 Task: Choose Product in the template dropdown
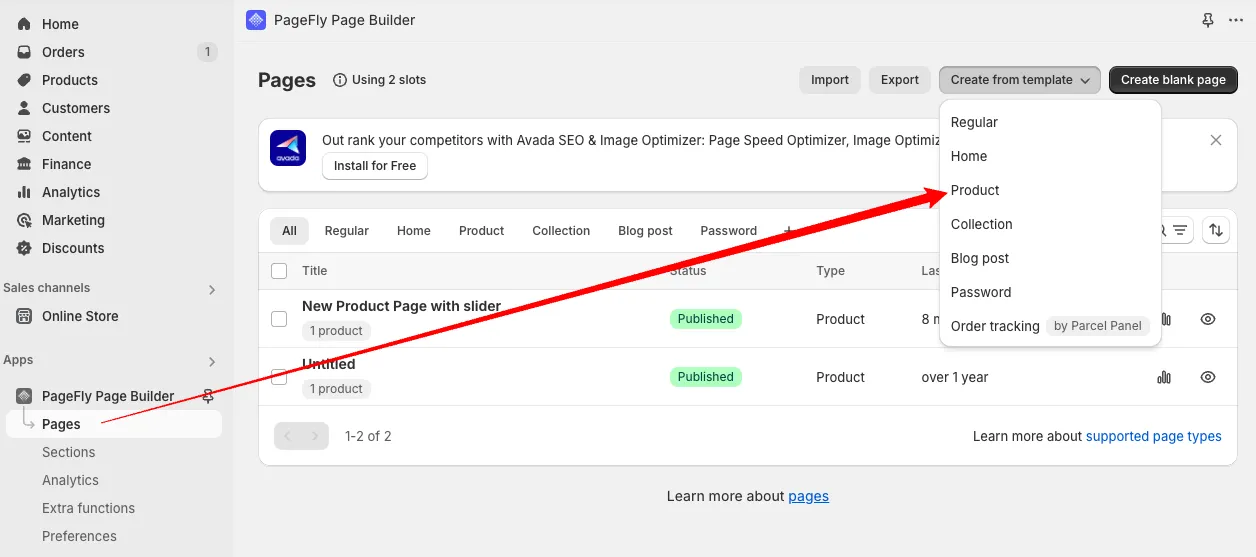[1050, 190]
